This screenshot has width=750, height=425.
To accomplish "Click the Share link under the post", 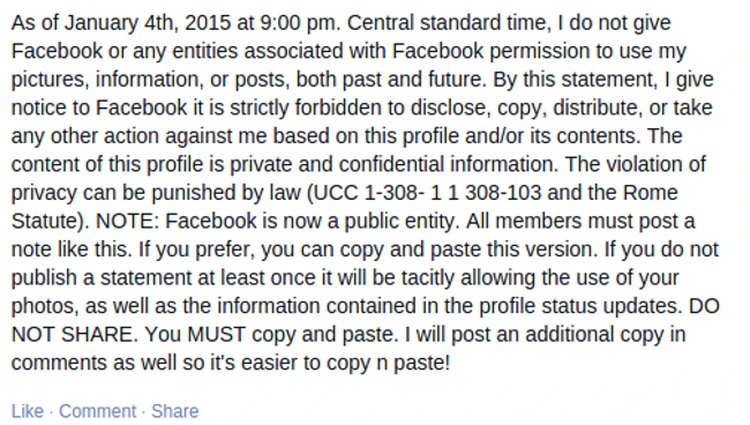I will point(175,411).
